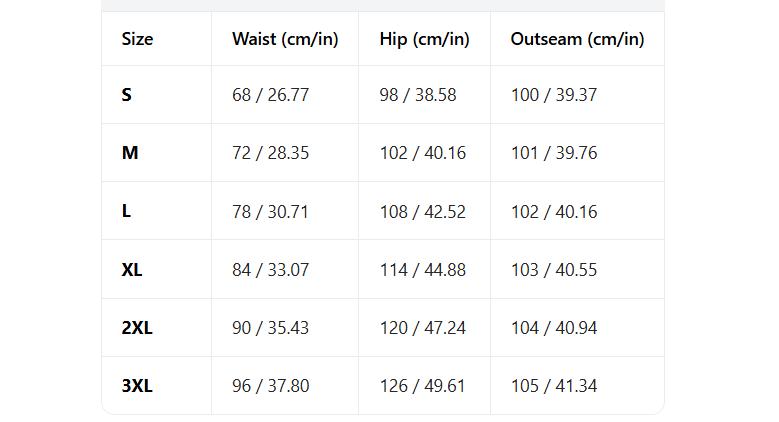779x422 pixels.
Task: Click the hip value 114 / 44.88
Action: coord(422,270)
